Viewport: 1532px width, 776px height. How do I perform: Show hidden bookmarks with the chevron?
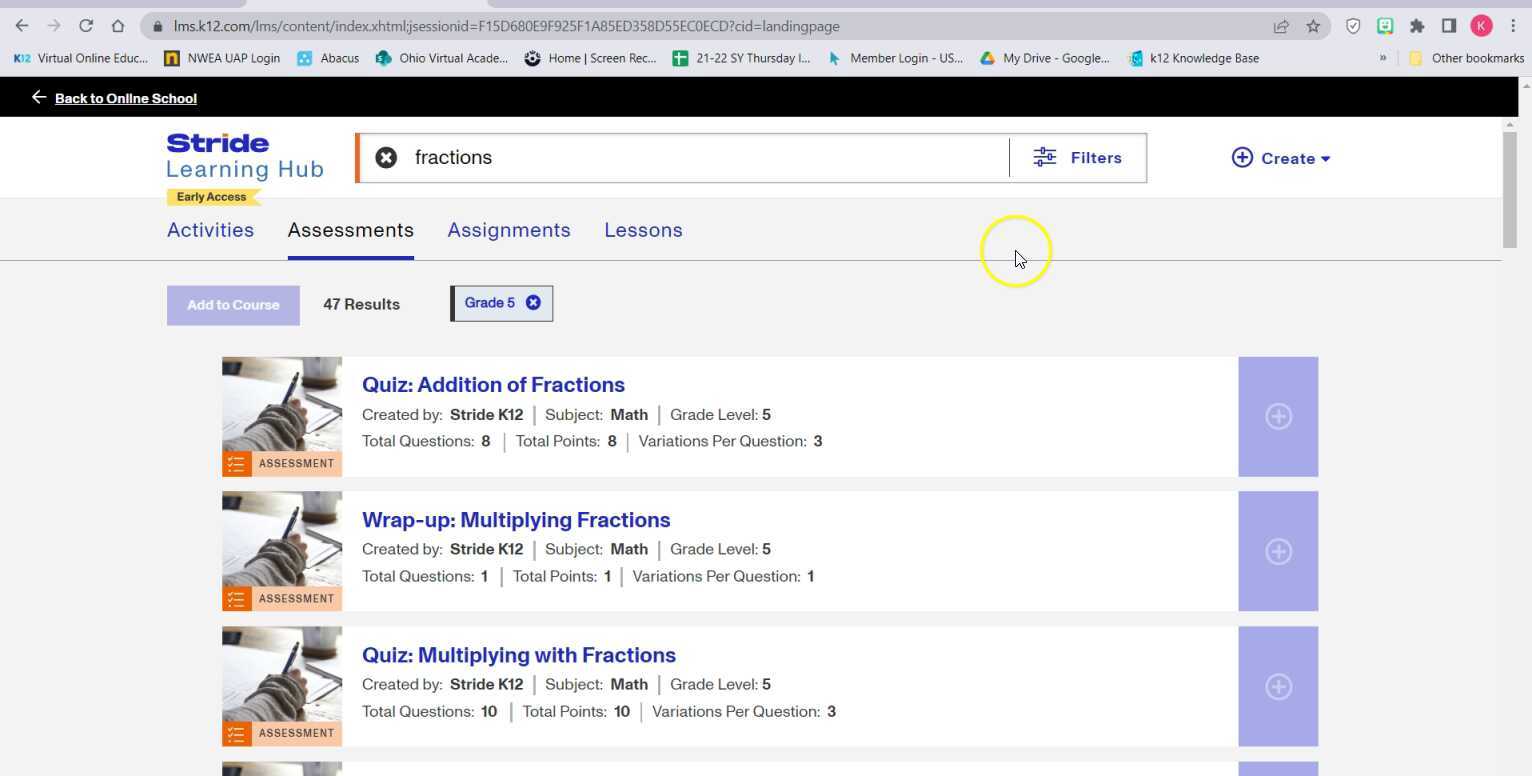click(1383, 58)
